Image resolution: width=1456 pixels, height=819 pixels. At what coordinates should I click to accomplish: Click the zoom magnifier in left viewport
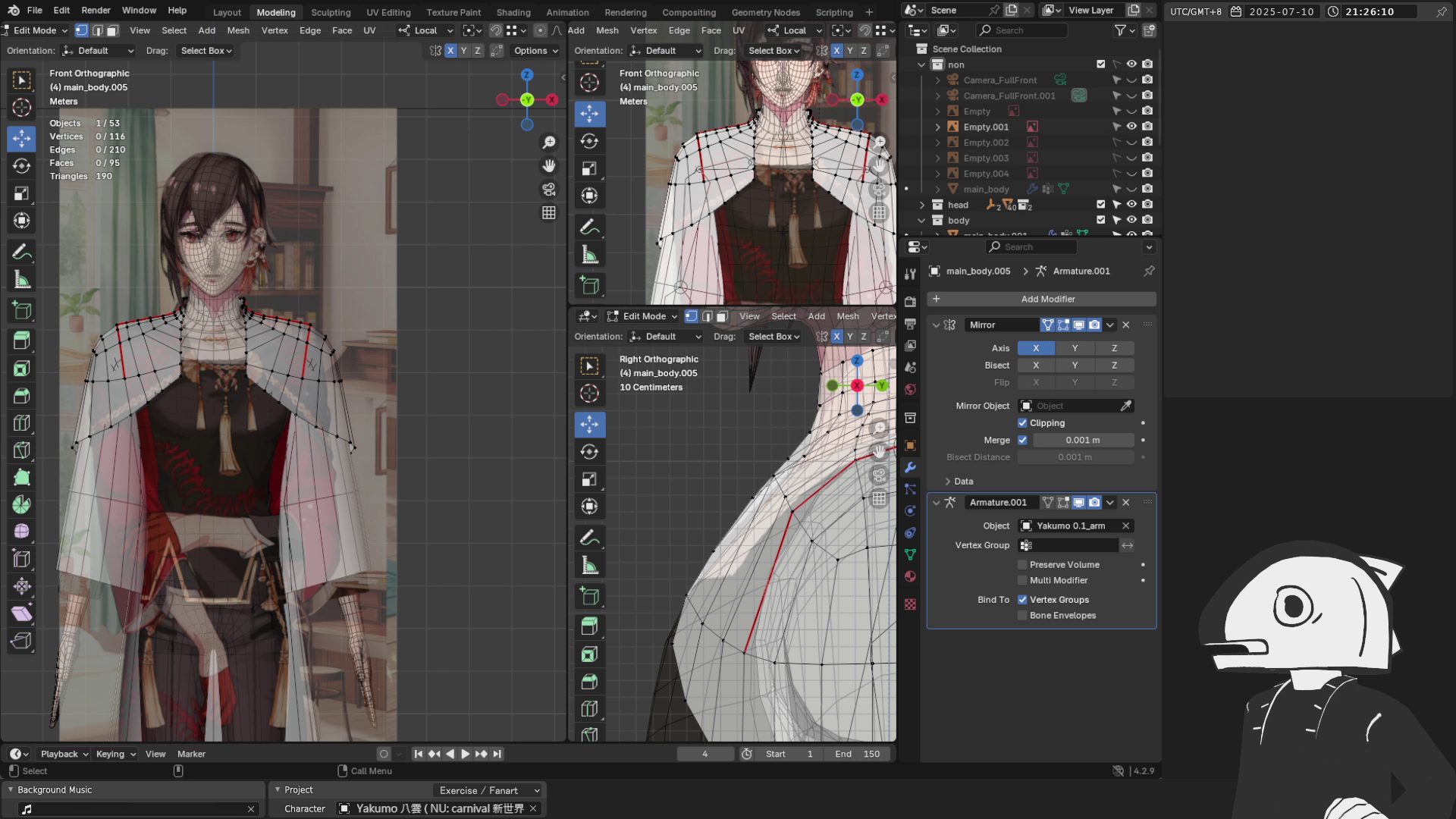click(549, 142)
